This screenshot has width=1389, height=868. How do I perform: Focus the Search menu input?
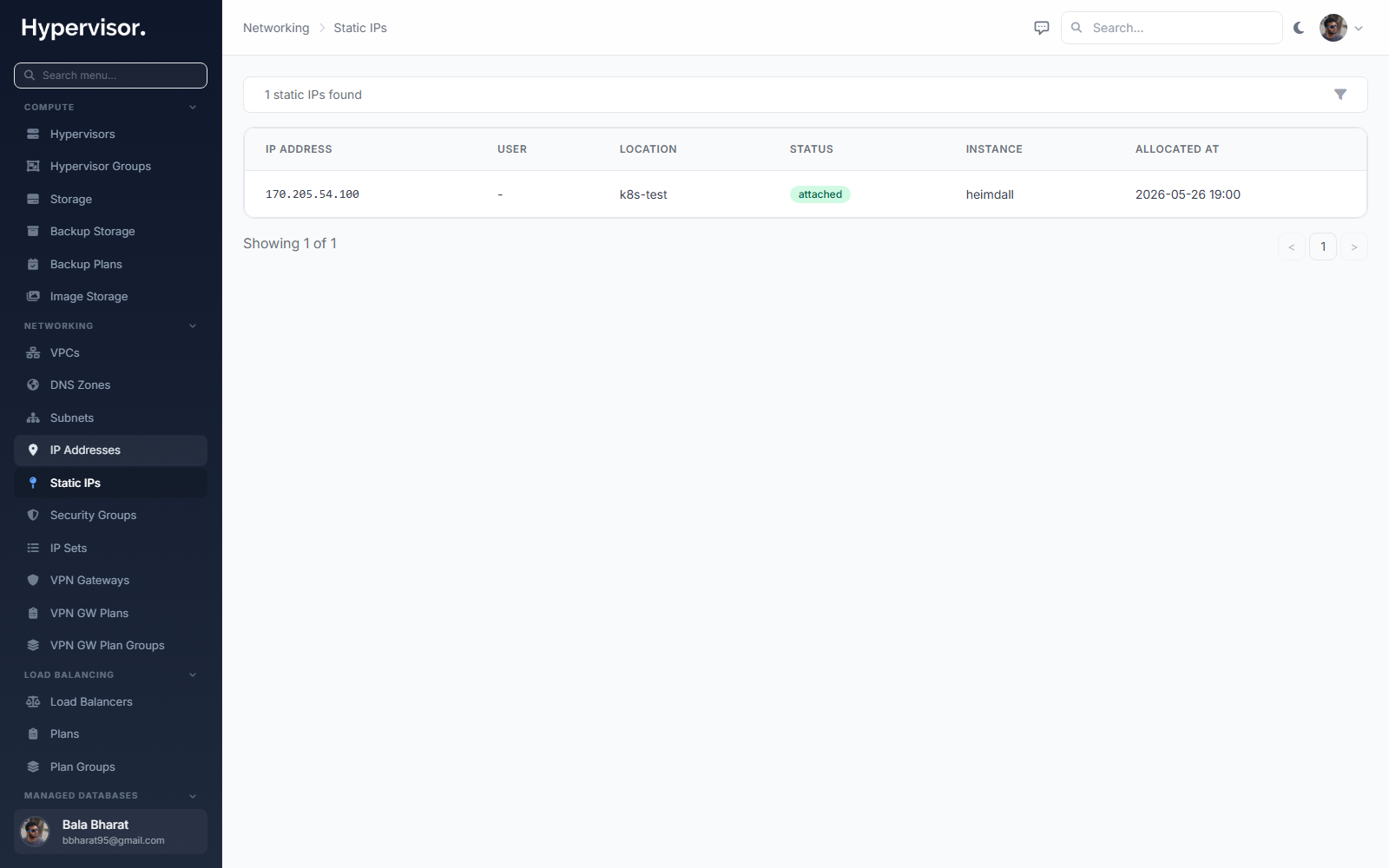pos(110,76)
